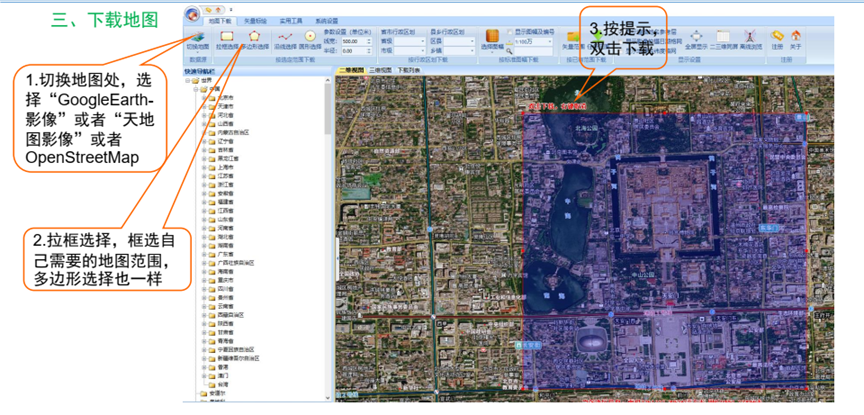Select 西藏自治区 in the tree
The width and height of the screenshot is (864, 415).
click(231, 315)
